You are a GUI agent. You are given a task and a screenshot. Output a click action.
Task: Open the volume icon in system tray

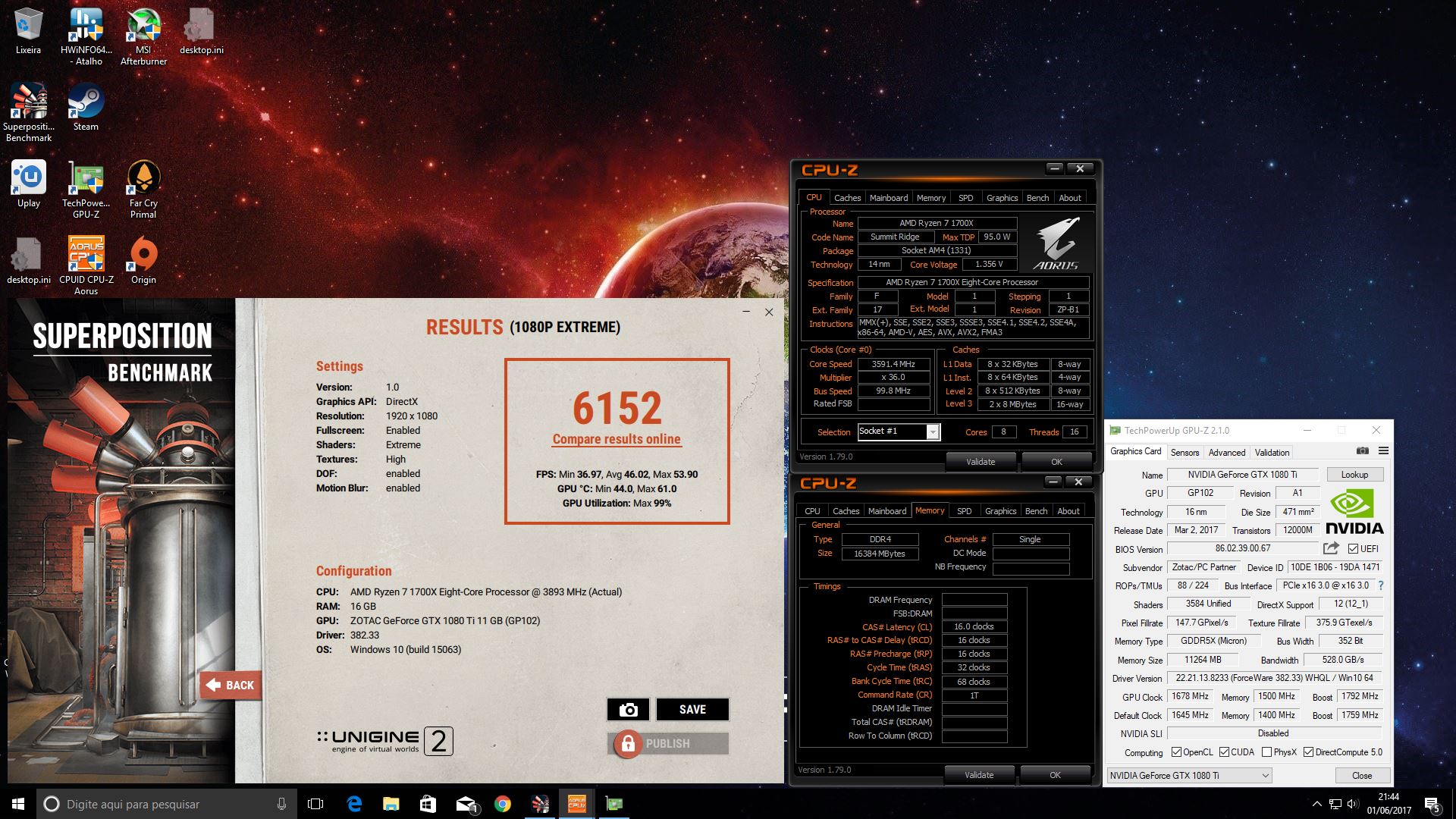point(1352,804)
